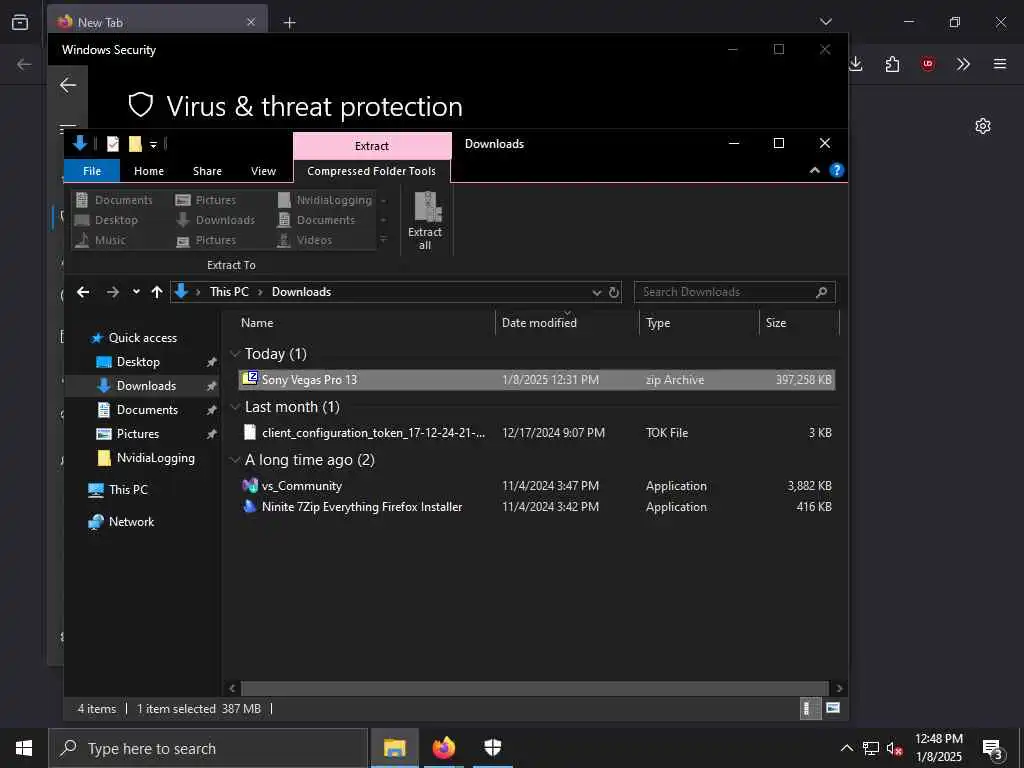Click the horizontal scrollbar in file list
Screen dimensions: 1024x768
(x=534, y=688)
